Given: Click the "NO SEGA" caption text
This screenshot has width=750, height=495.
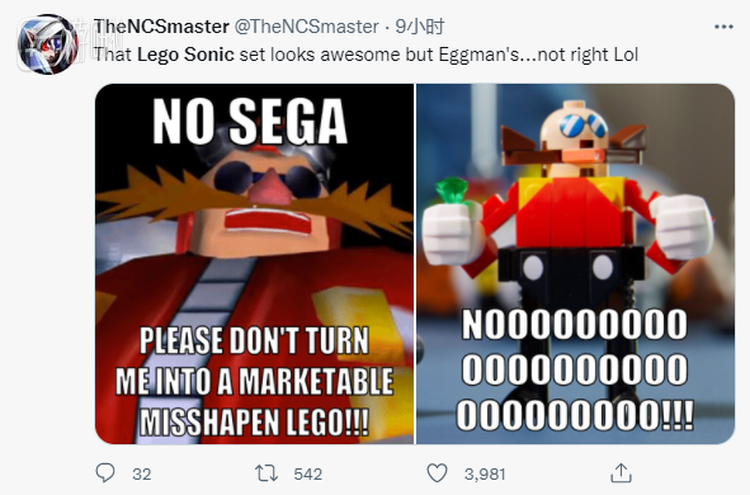Looking at the screenshot, I should (249, 120).
